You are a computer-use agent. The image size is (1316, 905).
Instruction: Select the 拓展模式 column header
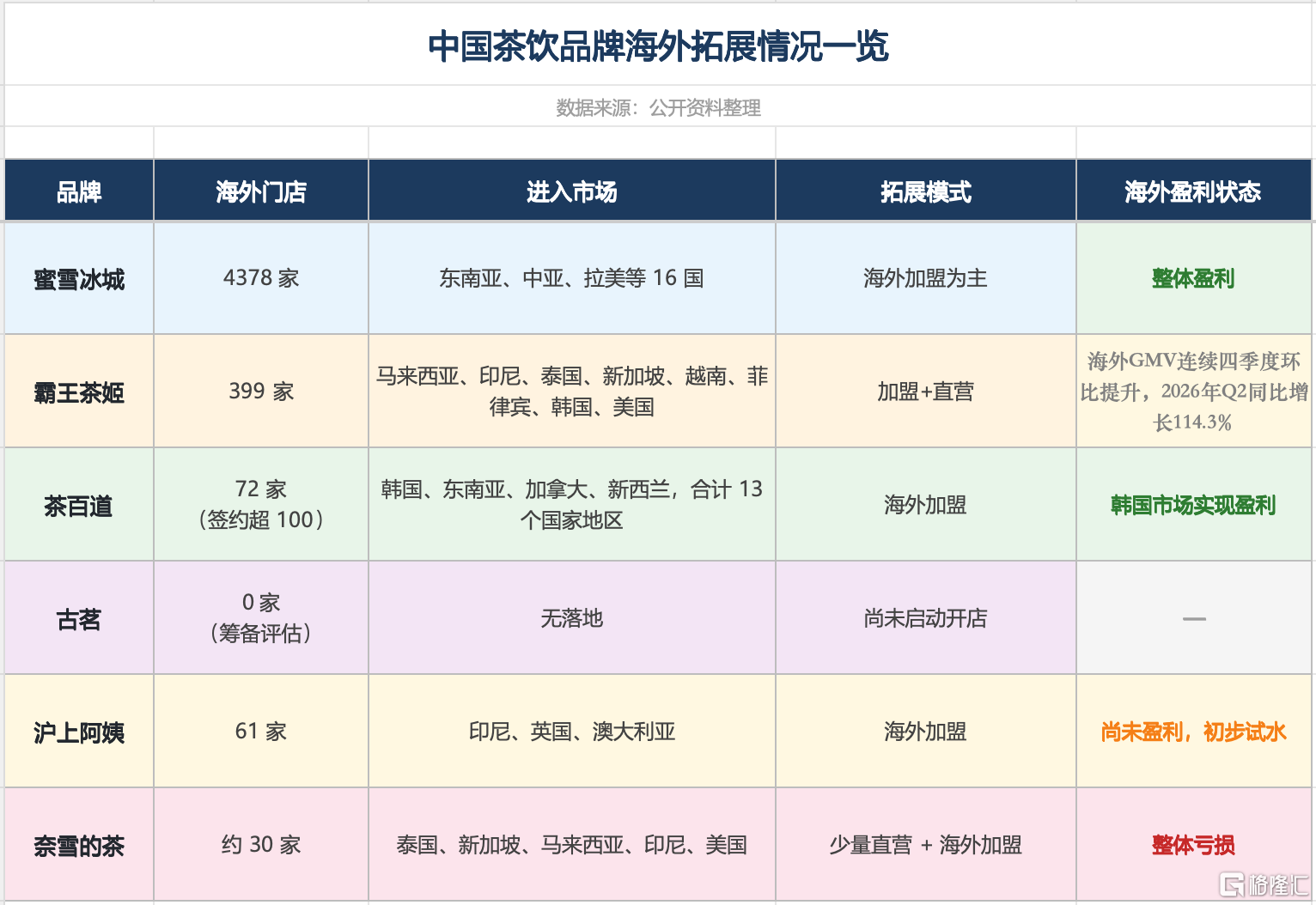click(926, 191)
